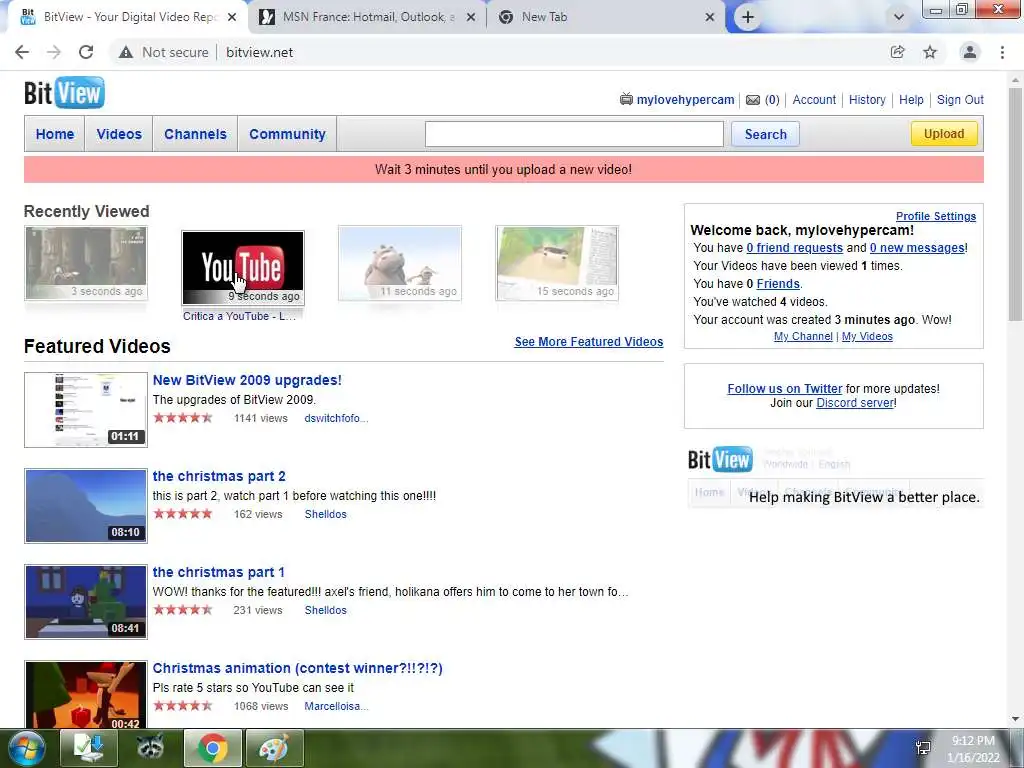Close the New Tab tab
The height and width of the screenshot is (768, 1024).
point(710,17)
